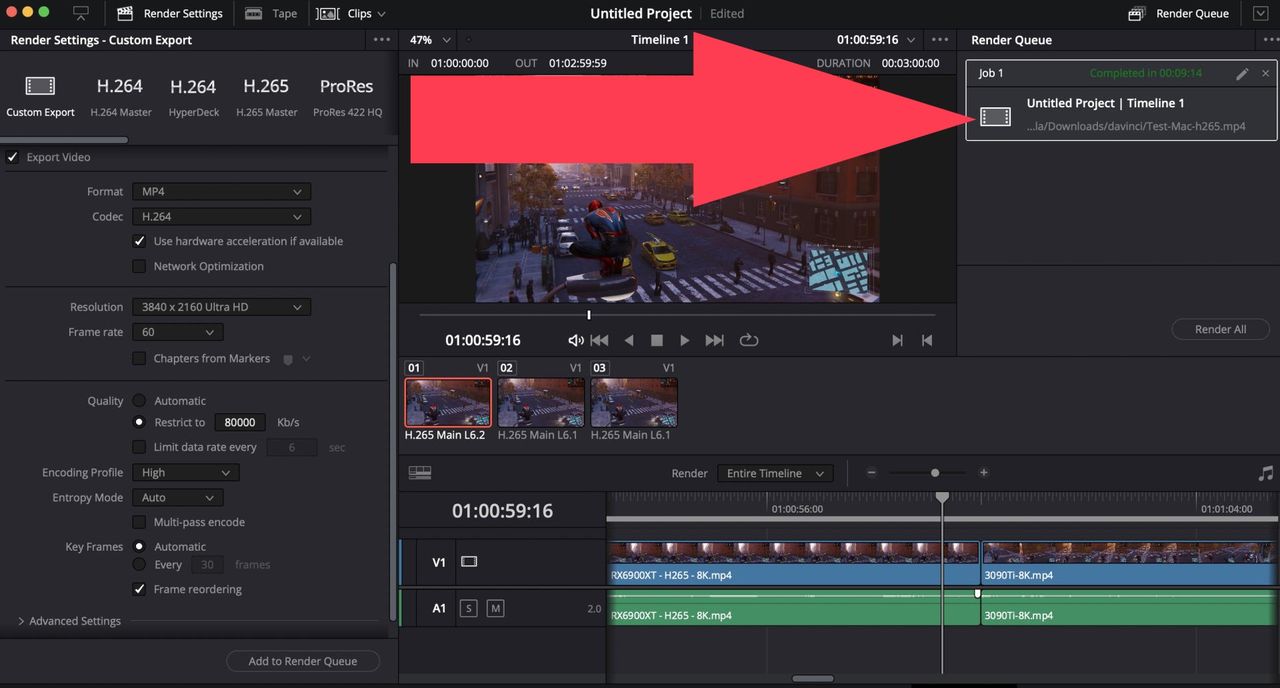The image size is (1280, 688).
Task: Open the Frame rate dropdown
Action: (178, 332)
